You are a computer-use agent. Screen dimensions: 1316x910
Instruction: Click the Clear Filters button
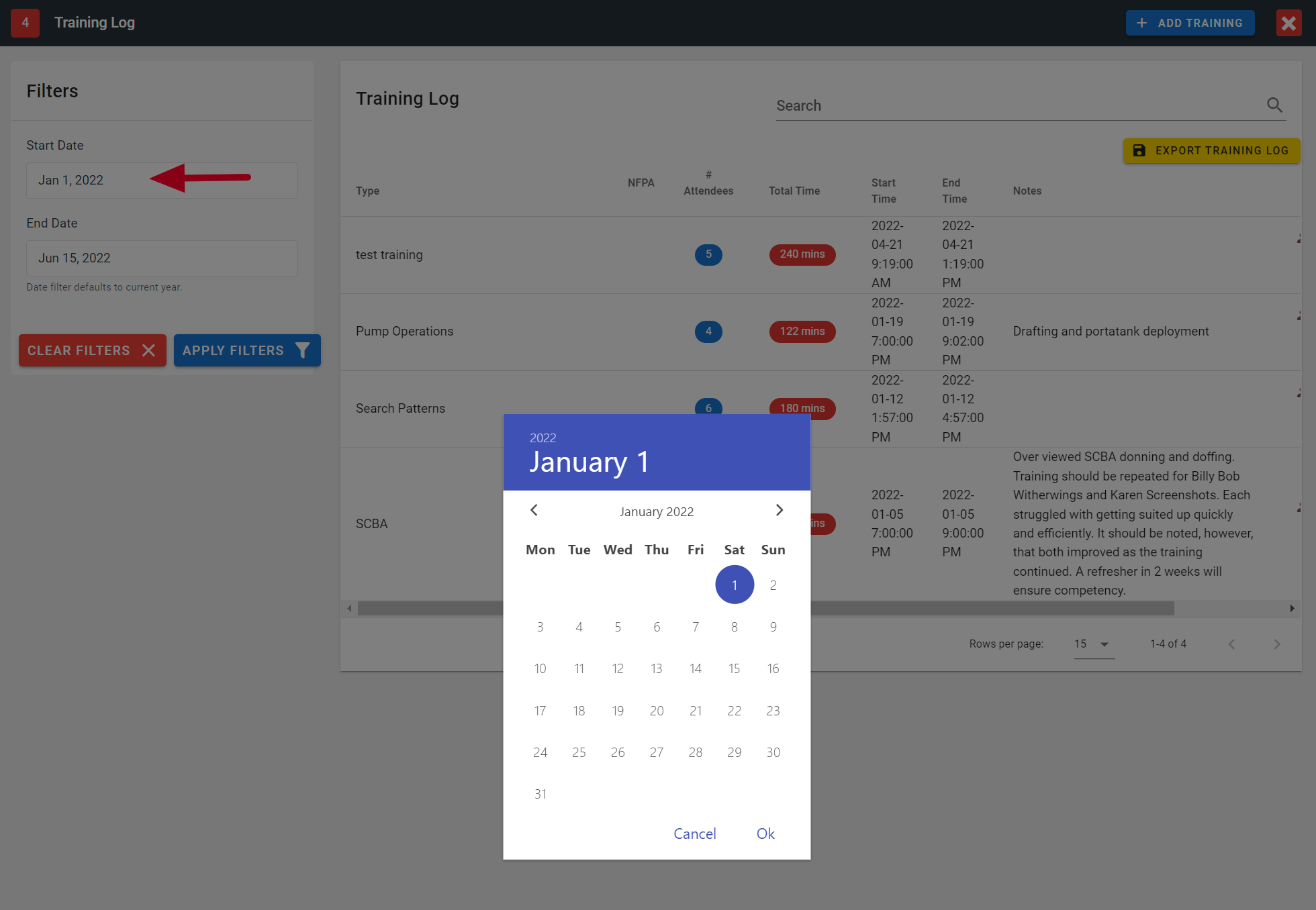(92, 350)
